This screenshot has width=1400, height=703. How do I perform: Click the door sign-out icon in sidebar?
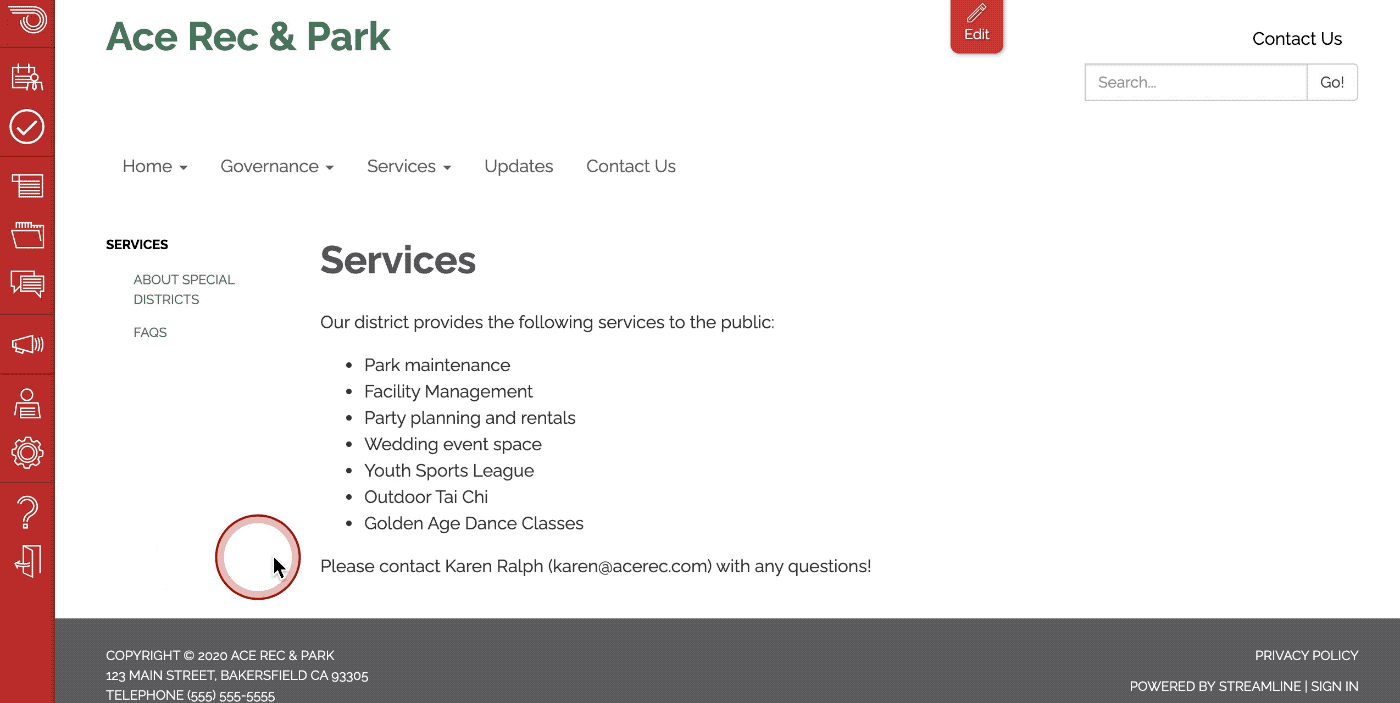[x=28, y=561]
